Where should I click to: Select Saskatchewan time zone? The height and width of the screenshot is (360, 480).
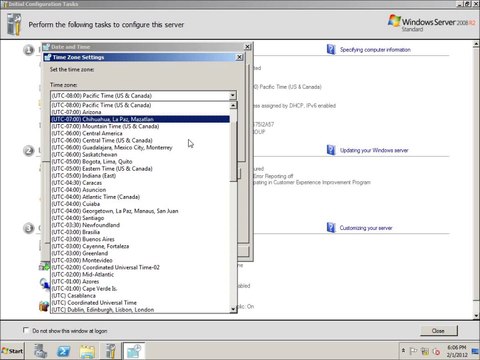140,154
